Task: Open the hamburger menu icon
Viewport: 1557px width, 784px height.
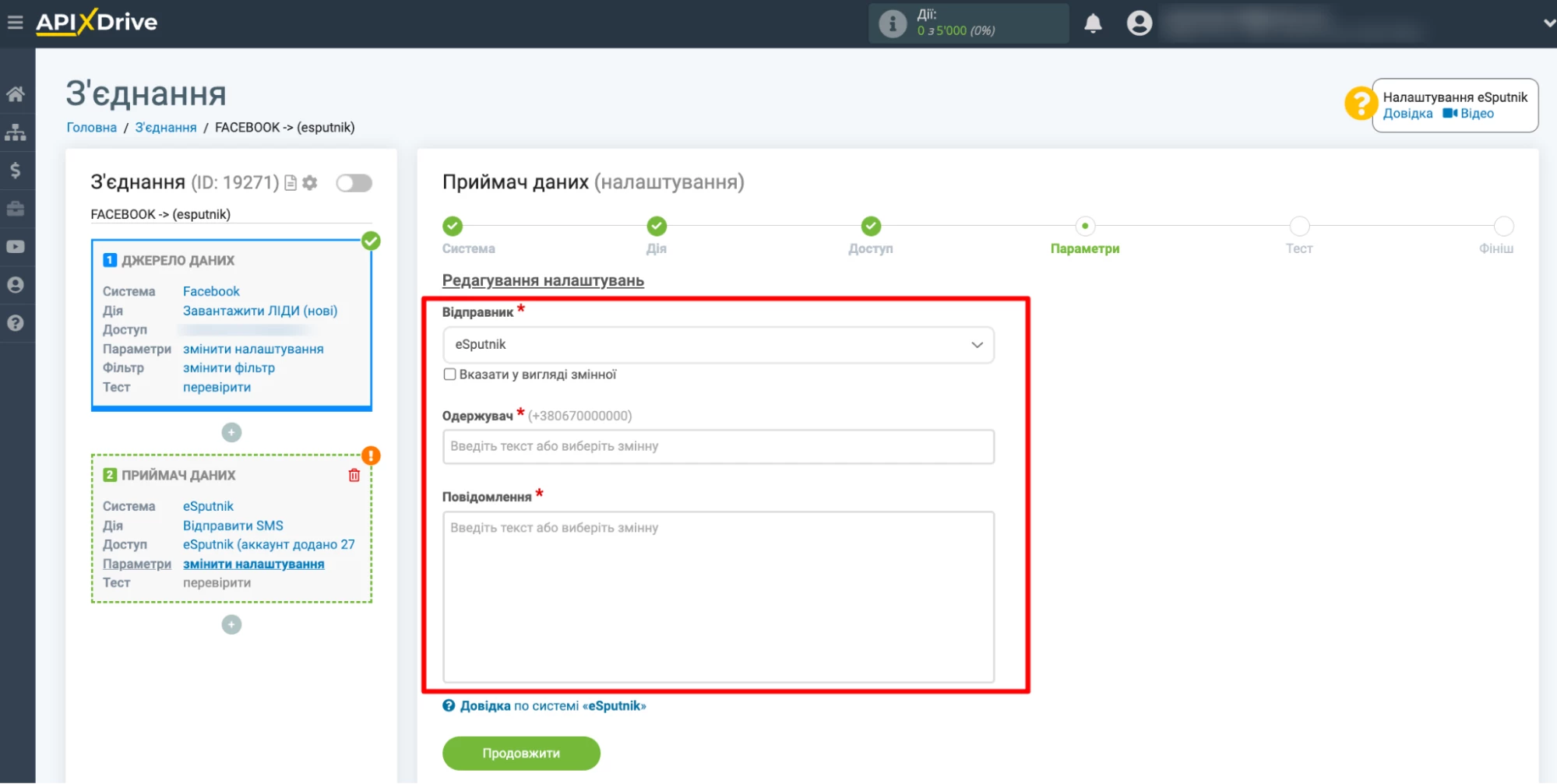Action: [x=15, y=22]
